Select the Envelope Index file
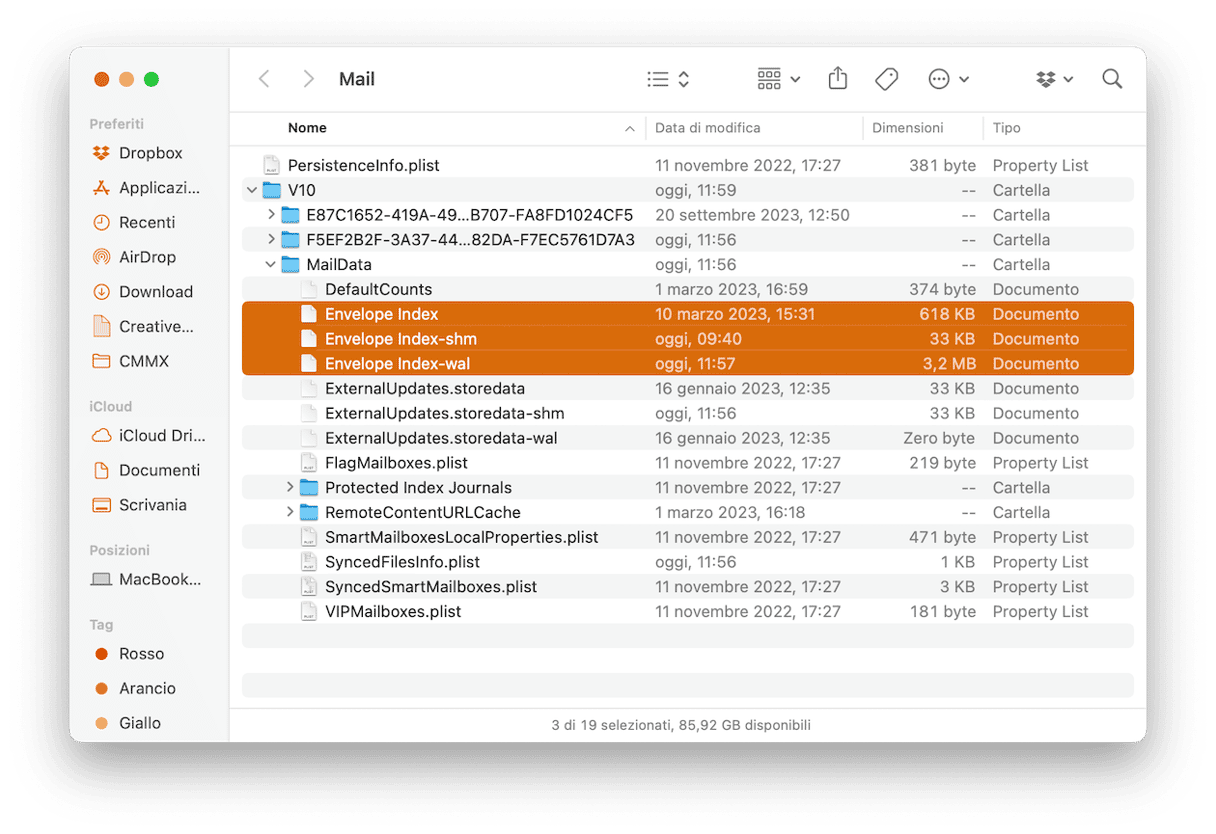1216x834 pixels. pyautogui.click(x=688, y=314)
